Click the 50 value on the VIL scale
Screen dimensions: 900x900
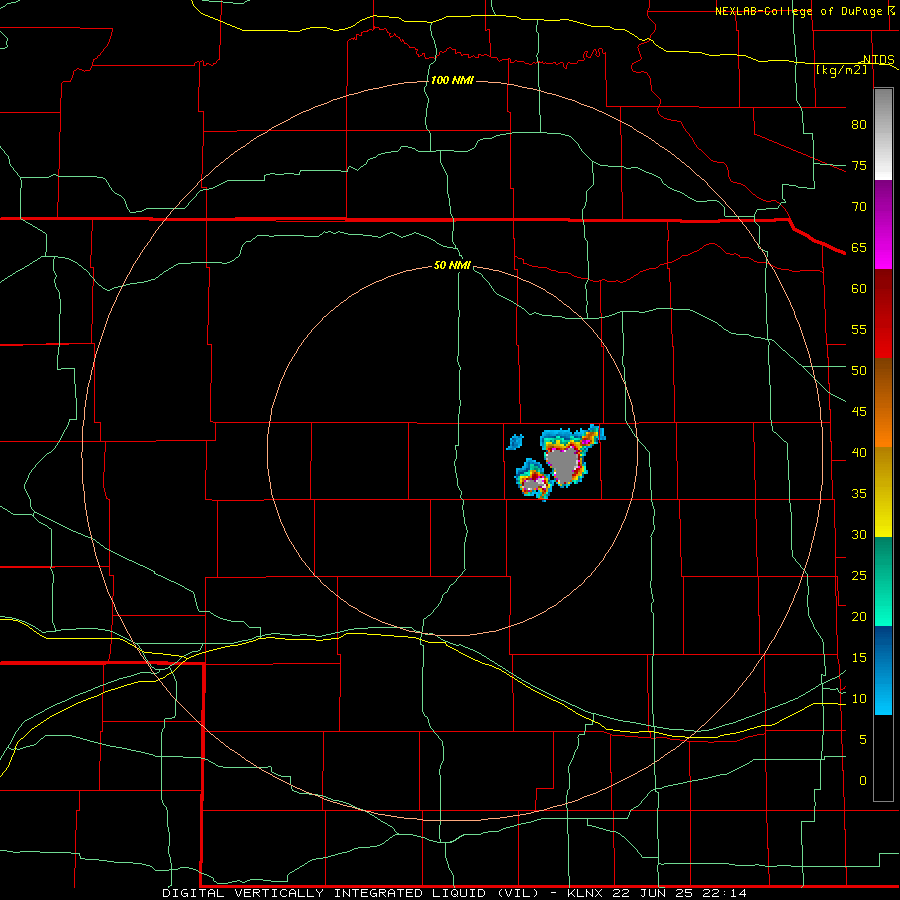tap(859, 371)
